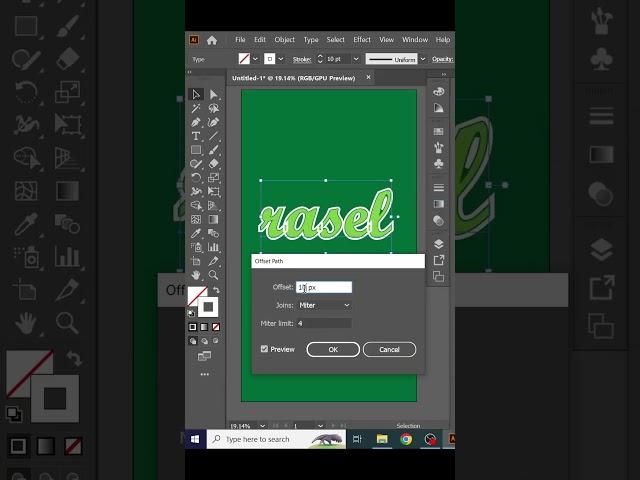This screenshot has width=640, height=480.
Task: Select the Symbol Sprayer tool
Action: (x=196, y=247)
